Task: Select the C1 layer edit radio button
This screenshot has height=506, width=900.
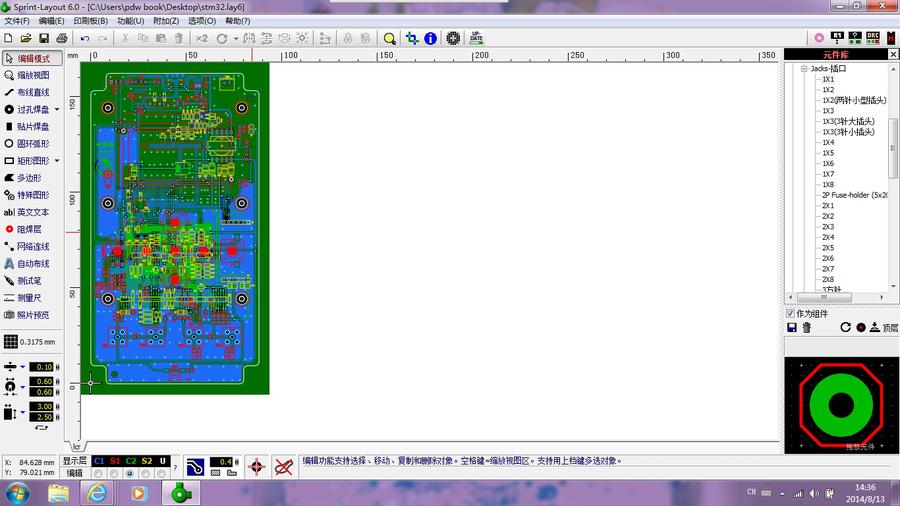Action: click(x=99, y=473)
